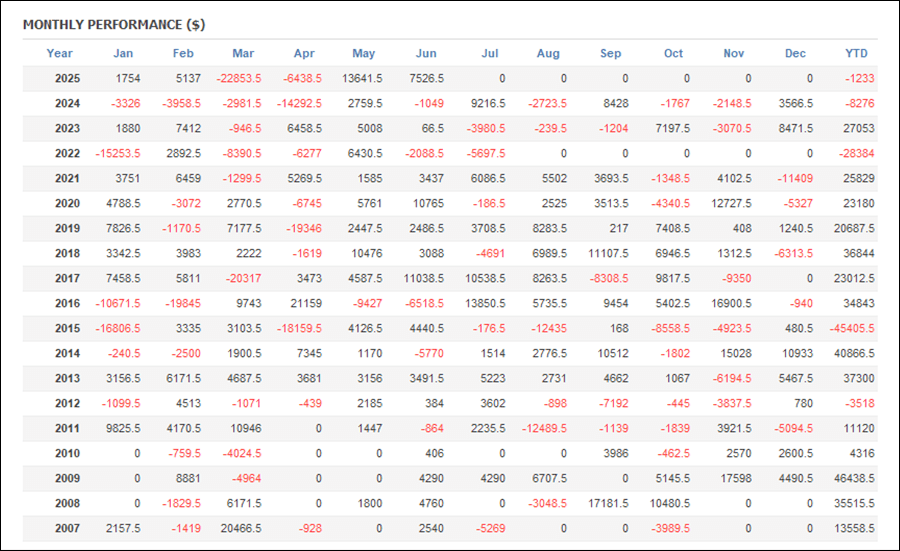Image resolution: width=900 pixels, height=551 pixels.
Task: Select the 2015 year row label
Action: (67, 328)
